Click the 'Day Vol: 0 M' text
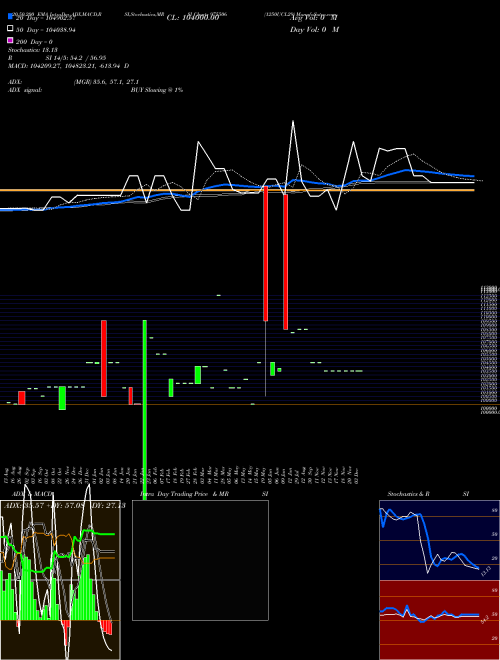 click(x=314, y=29)
